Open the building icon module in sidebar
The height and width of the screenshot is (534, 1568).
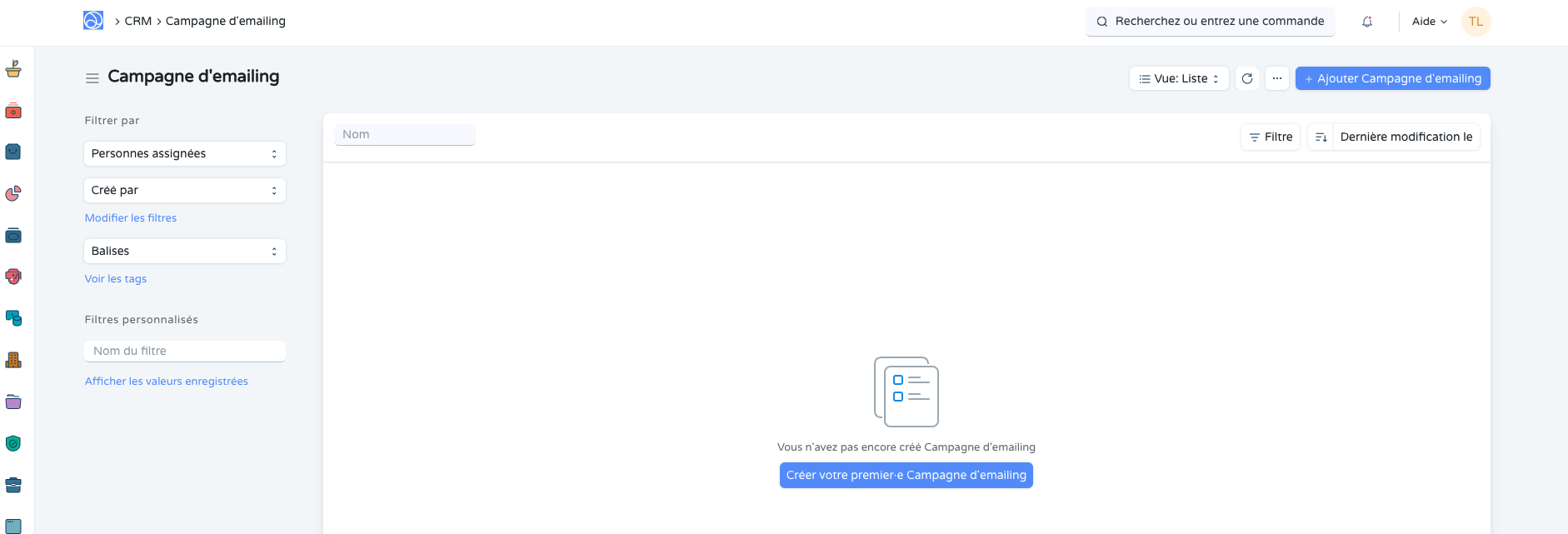pos(13,360)
